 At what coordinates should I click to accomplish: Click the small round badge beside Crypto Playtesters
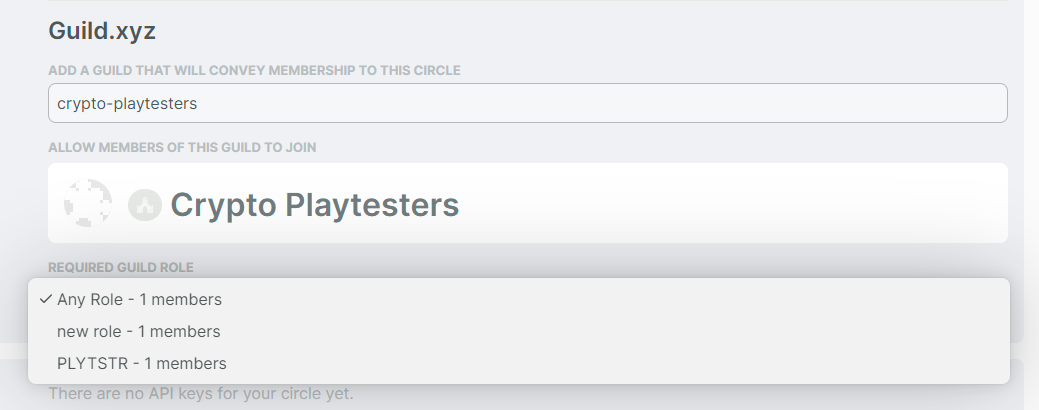click(x=145, y=205)
